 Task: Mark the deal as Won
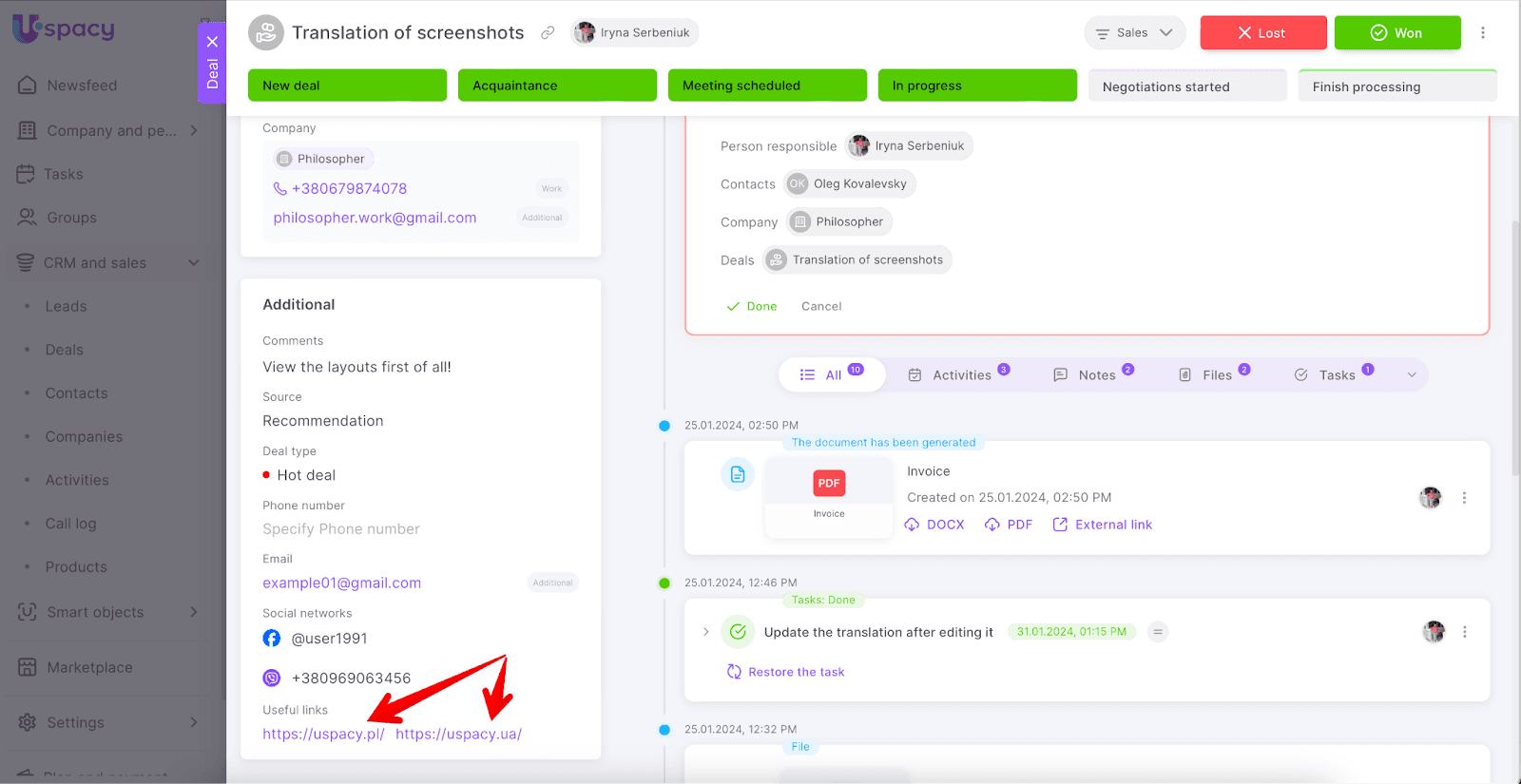click(x=1396, y=32)
